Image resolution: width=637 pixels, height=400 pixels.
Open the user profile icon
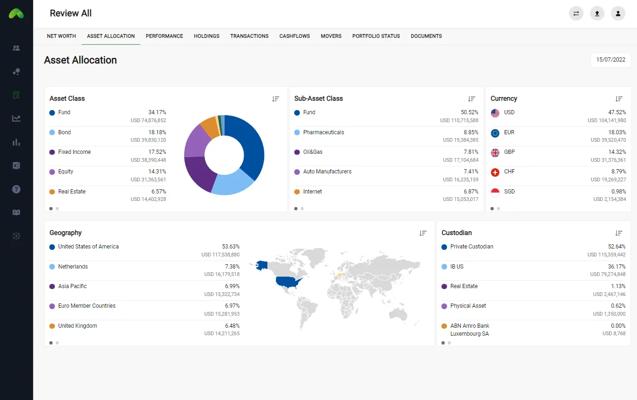618,13
